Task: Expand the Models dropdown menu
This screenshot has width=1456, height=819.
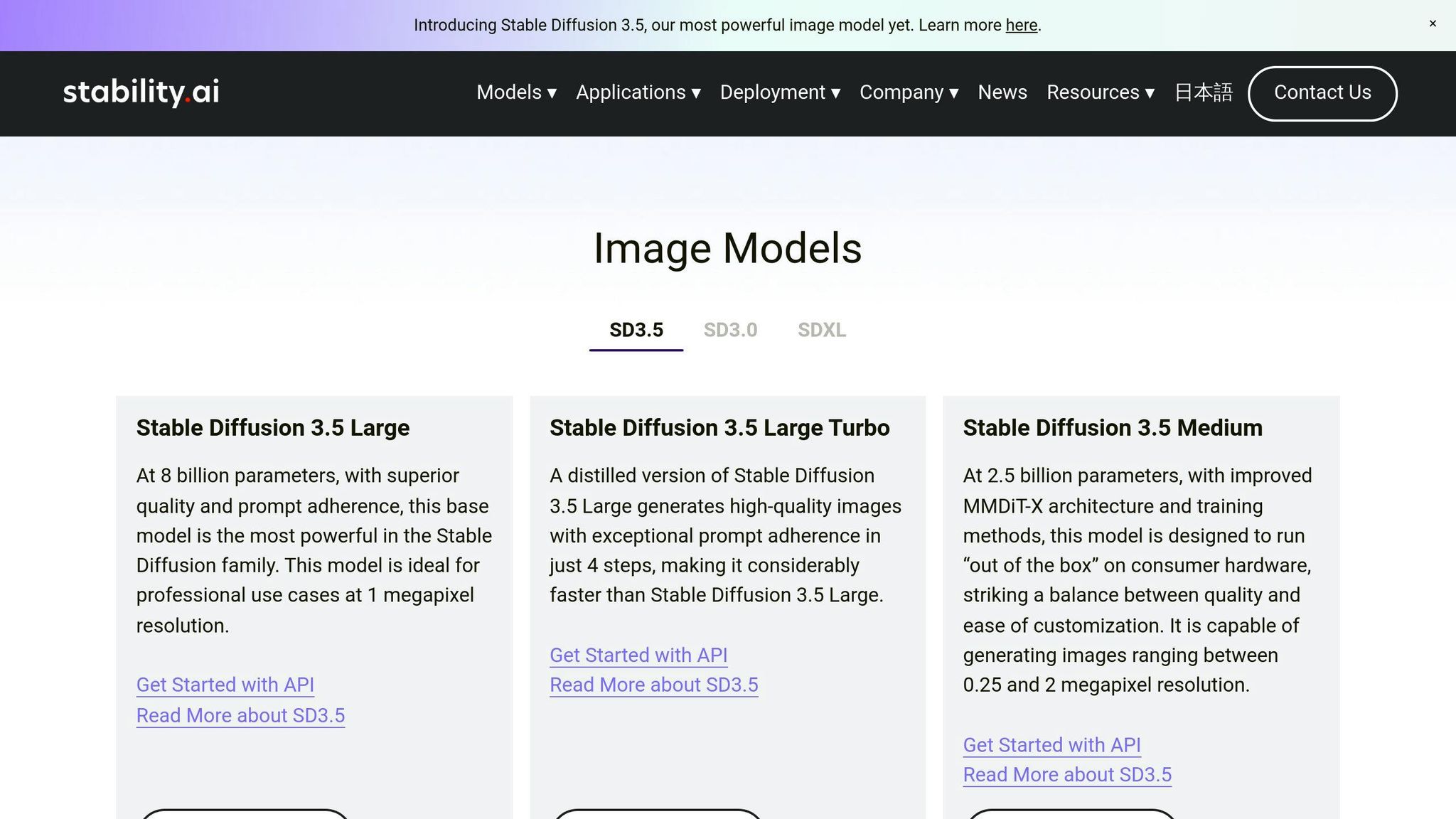Action: point(517,92)
